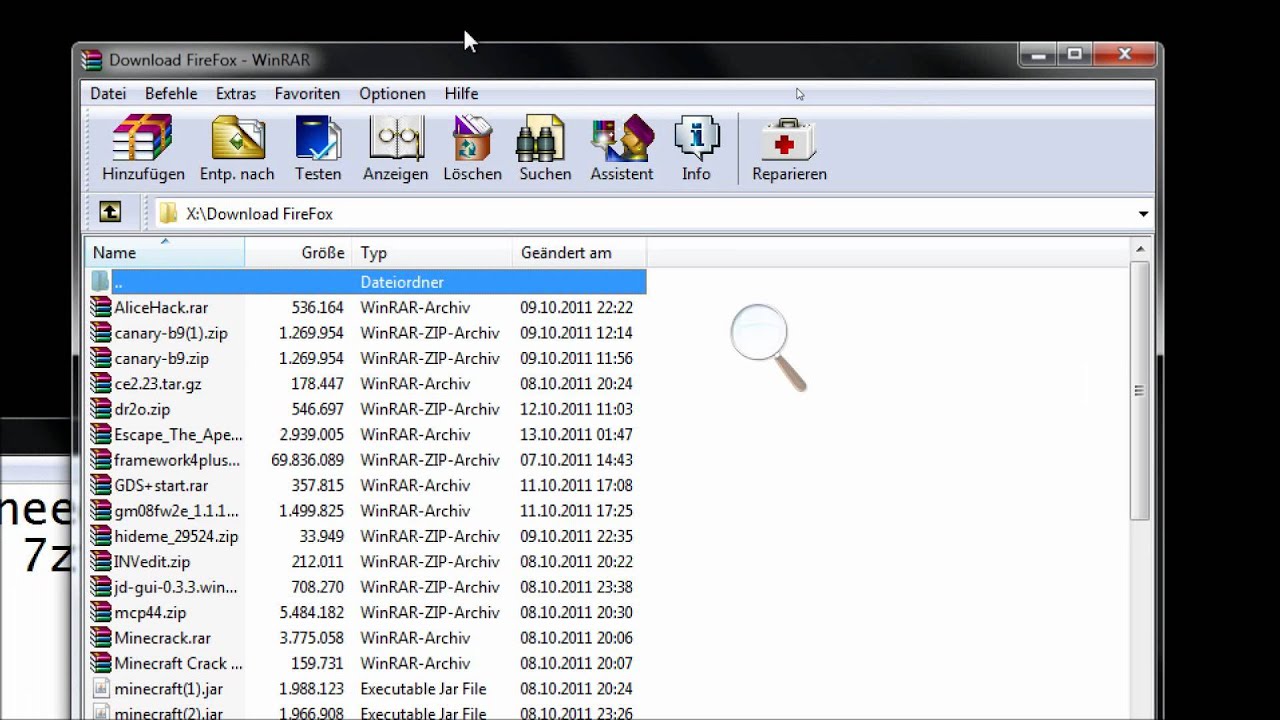Select the hideme_29524.zip file icon
This screenshot has width=1280, height=720.
[100, 536]
